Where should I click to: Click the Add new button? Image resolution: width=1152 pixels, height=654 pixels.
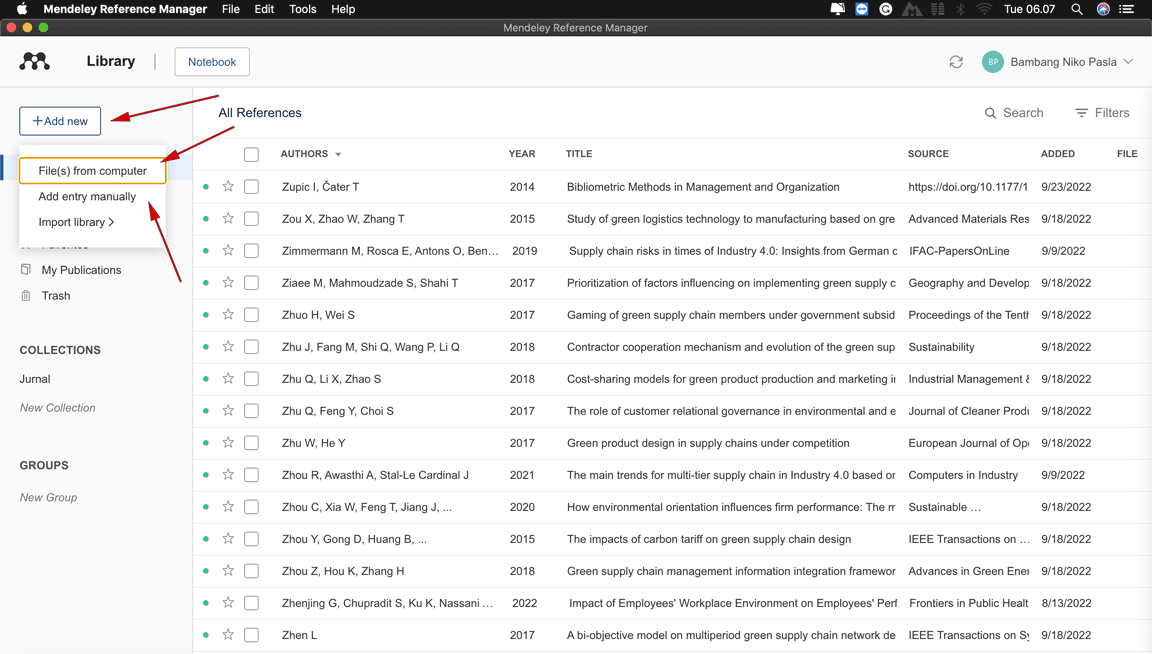60,121
